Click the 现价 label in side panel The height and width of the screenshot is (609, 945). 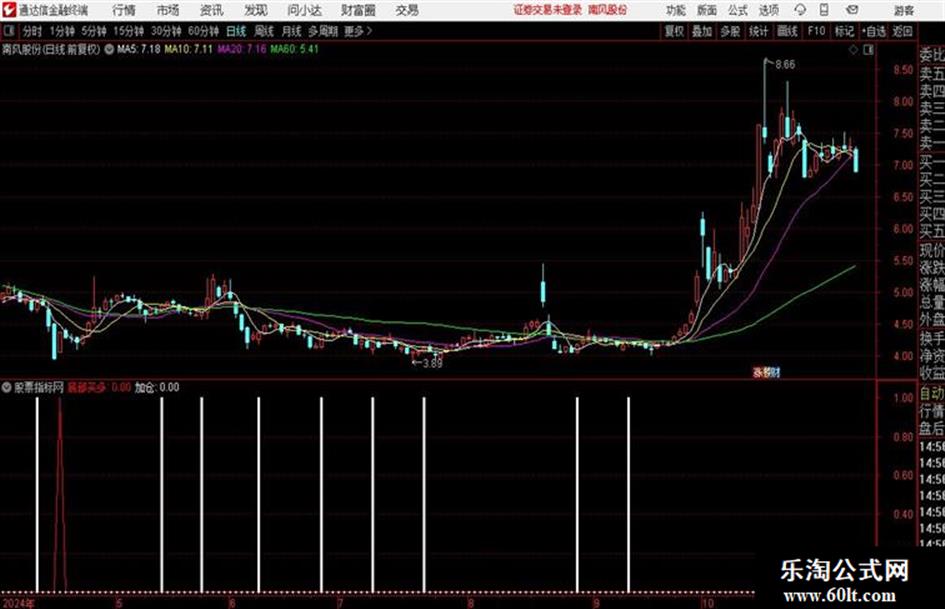[932, 250]
